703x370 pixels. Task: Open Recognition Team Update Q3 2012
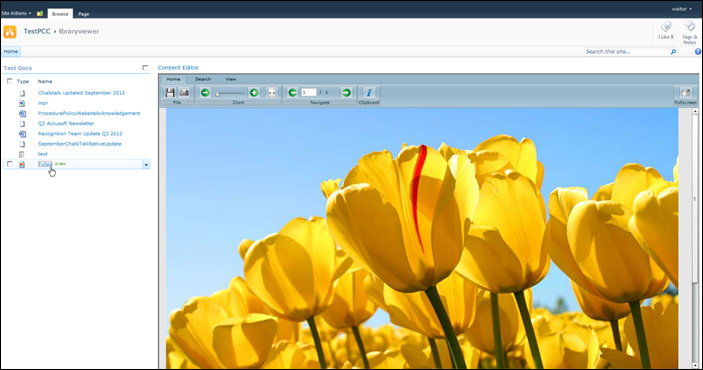[x=80, y=134]
